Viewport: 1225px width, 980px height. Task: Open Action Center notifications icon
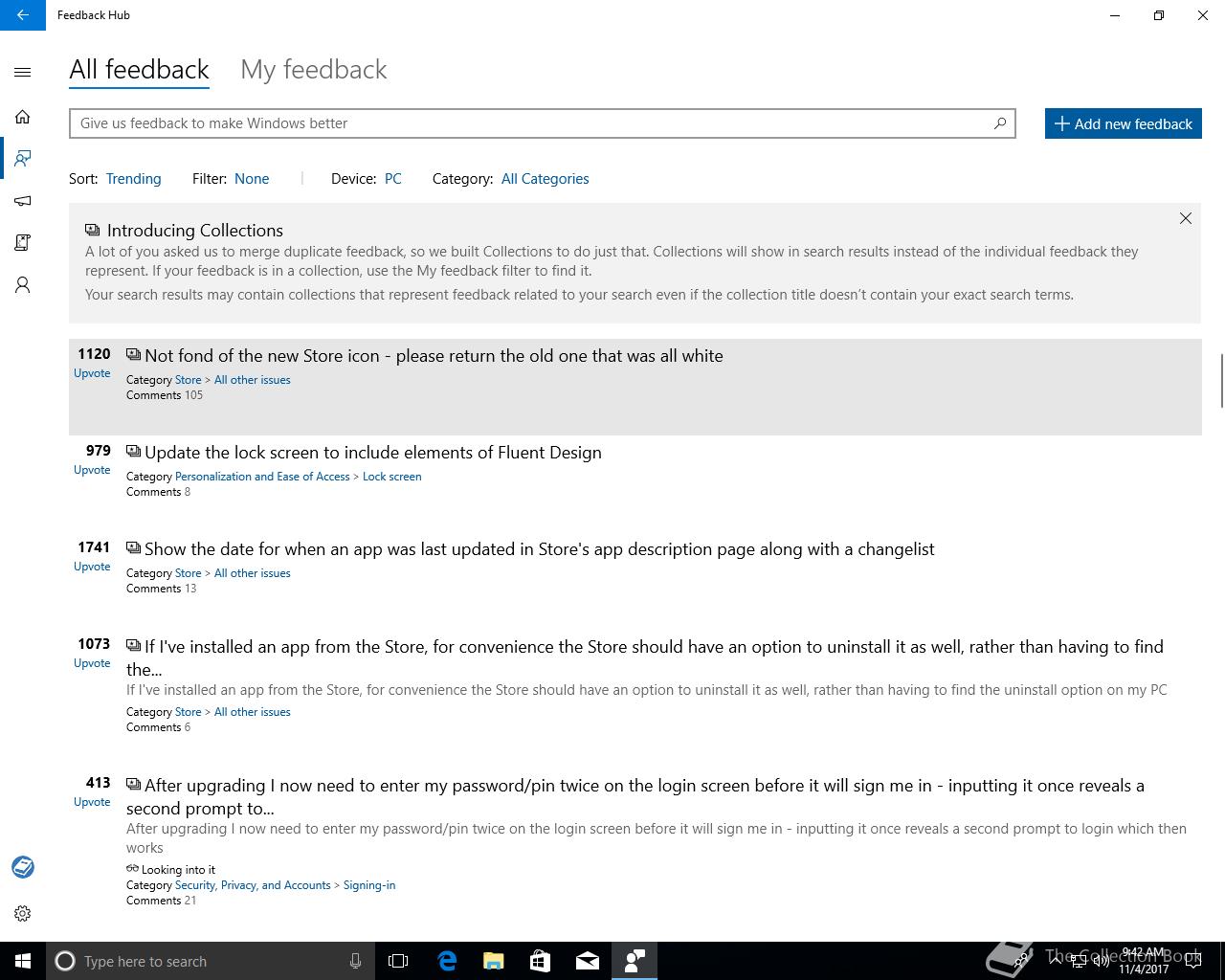click(1193, 961)
